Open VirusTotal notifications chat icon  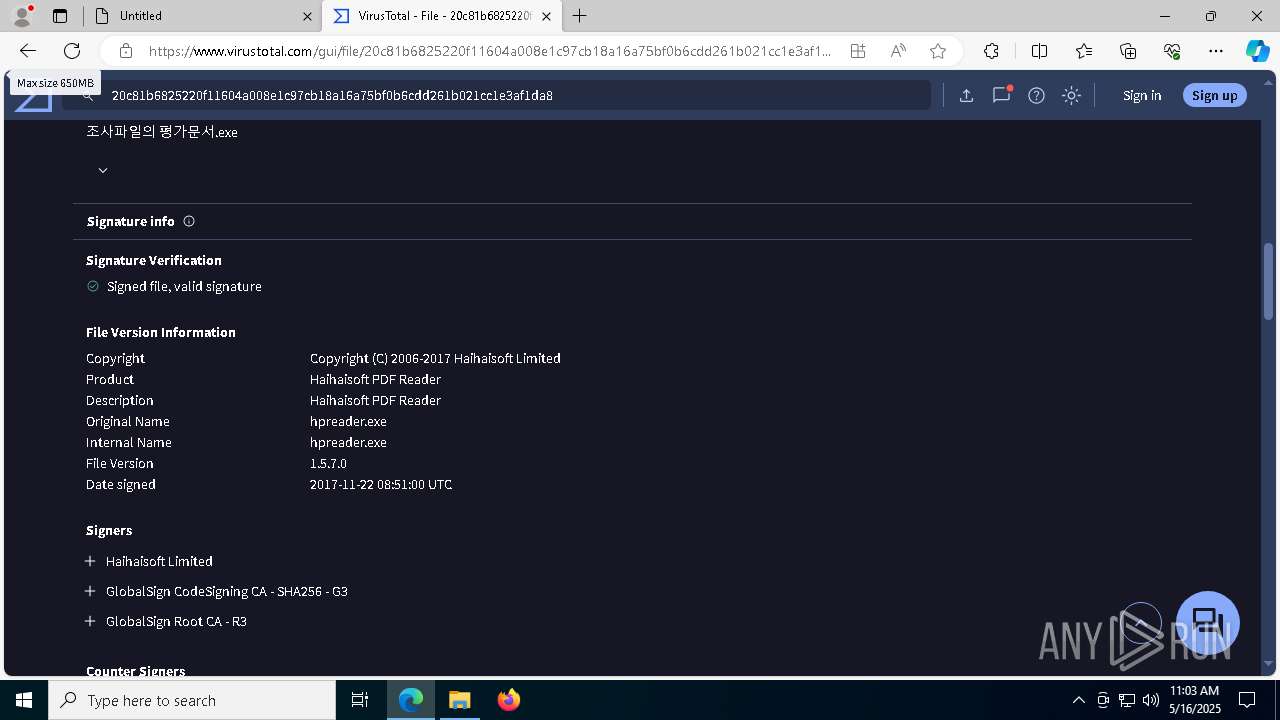(x=1001, y=95)
